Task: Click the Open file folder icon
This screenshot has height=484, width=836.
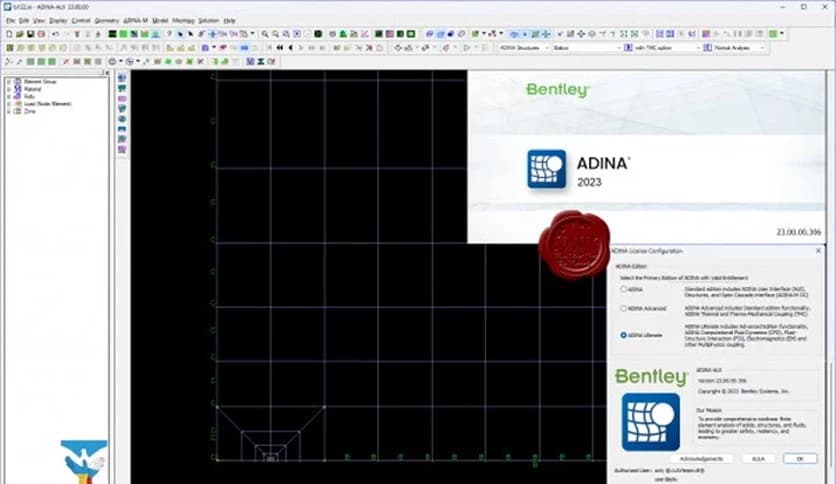Action: pyautogui.click(x=20, y=34)
